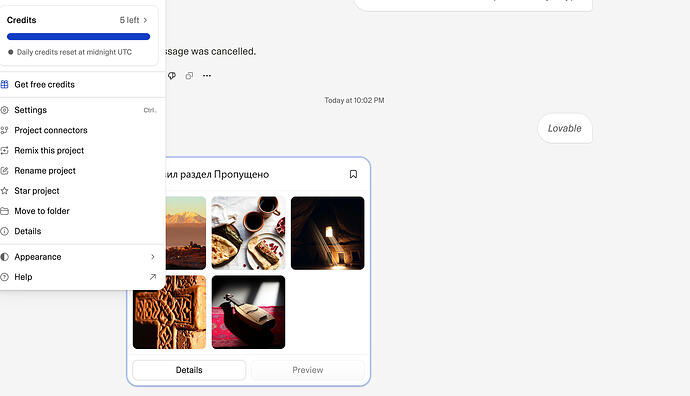Viewport: 690px width, 396px height.
Task: Click the message was cancelled text
Action: (210, 51)
